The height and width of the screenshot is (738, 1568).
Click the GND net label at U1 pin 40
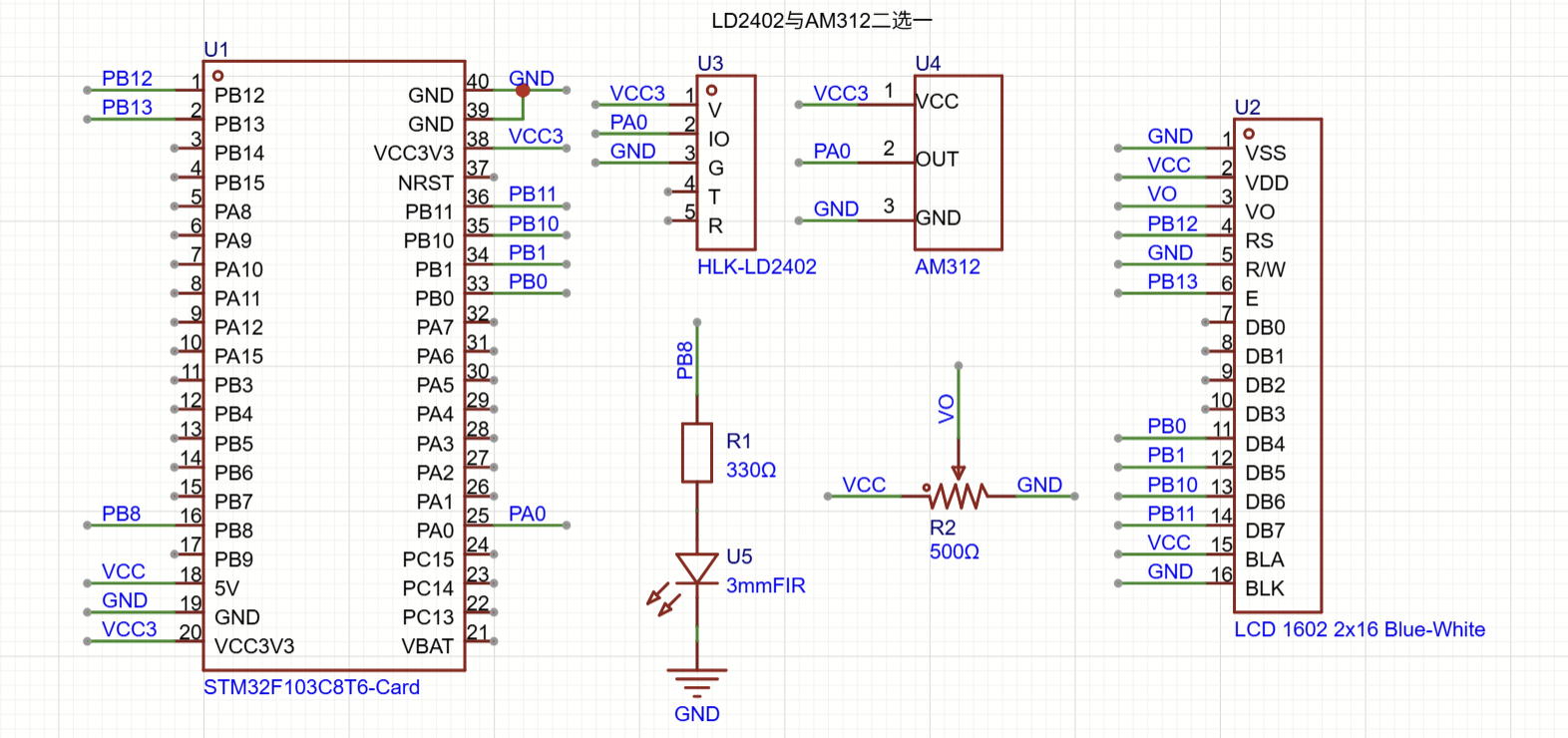(532, 78)
